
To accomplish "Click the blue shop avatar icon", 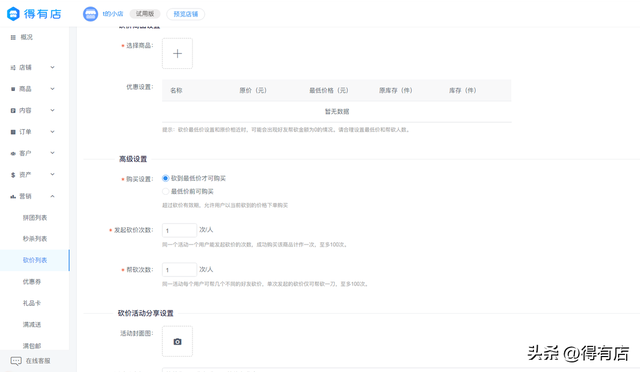I will coord(90,14).
